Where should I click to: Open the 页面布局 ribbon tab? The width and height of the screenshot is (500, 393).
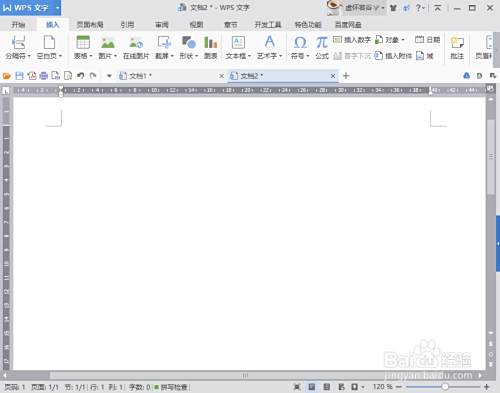tap(90, 25)
